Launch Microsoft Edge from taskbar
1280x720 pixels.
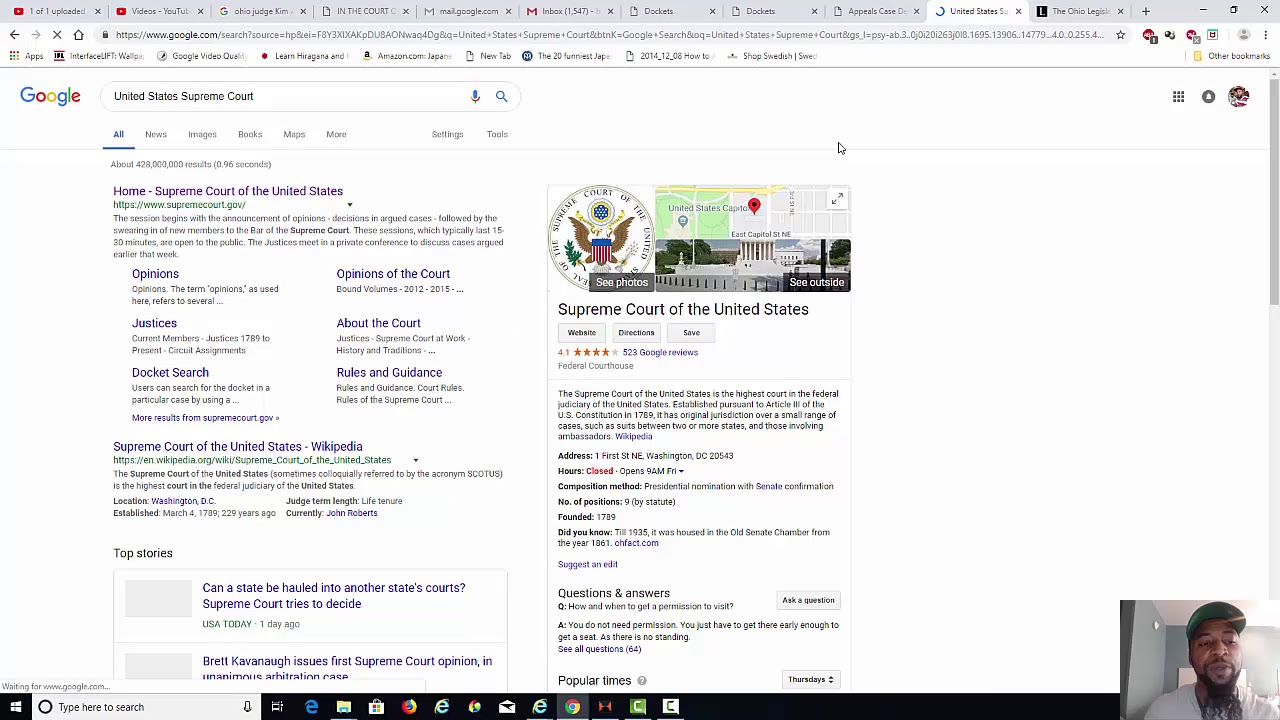point(311,707)
